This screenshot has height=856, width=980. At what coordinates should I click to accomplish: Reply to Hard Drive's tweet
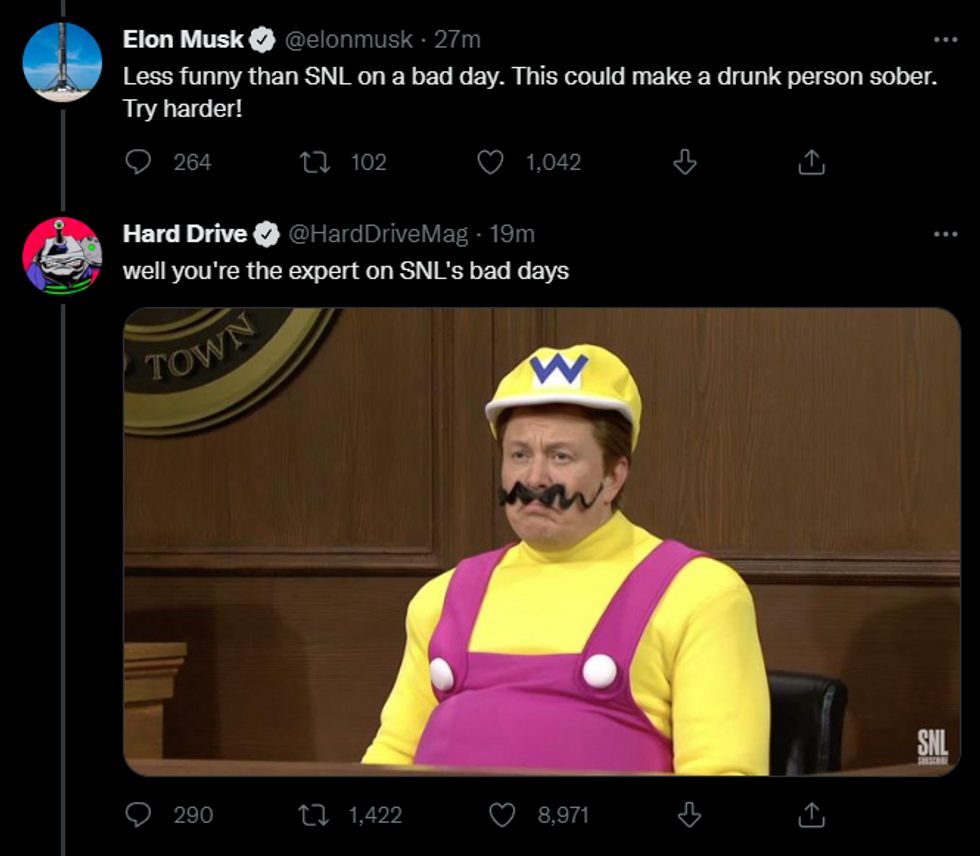pos(138,815)
